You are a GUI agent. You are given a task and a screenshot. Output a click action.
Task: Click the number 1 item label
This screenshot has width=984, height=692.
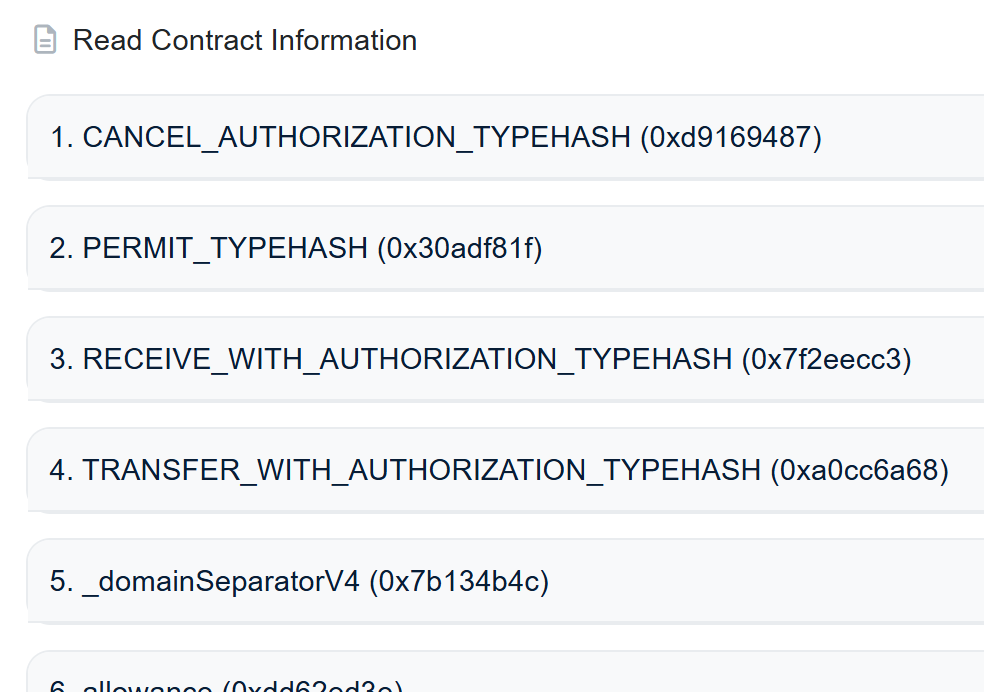(62, 137)
